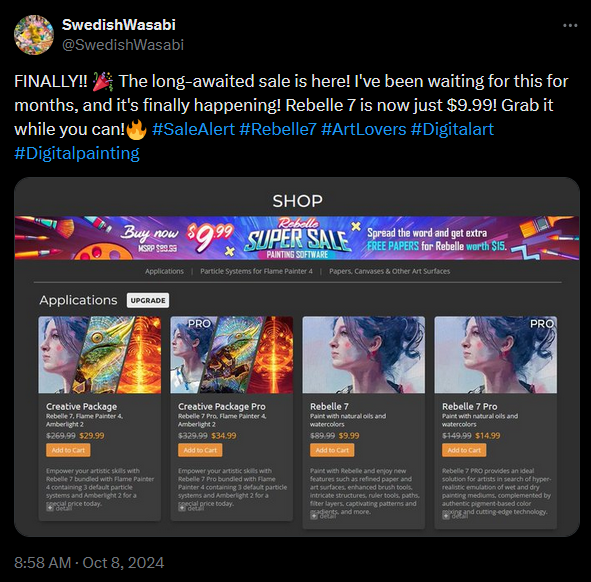Open the @SwedishWasabi handle link

pyautogui.click(x=123, y=45)
